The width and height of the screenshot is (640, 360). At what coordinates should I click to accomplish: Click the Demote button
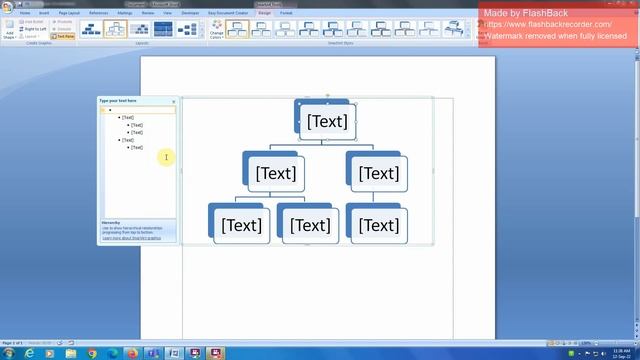pyautogui.click(x=62, y=29)
